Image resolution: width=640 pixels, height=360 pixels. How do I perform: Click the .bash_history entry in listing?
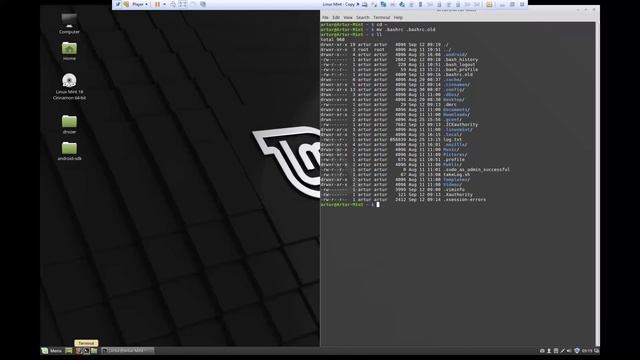[x=461, y=60]
